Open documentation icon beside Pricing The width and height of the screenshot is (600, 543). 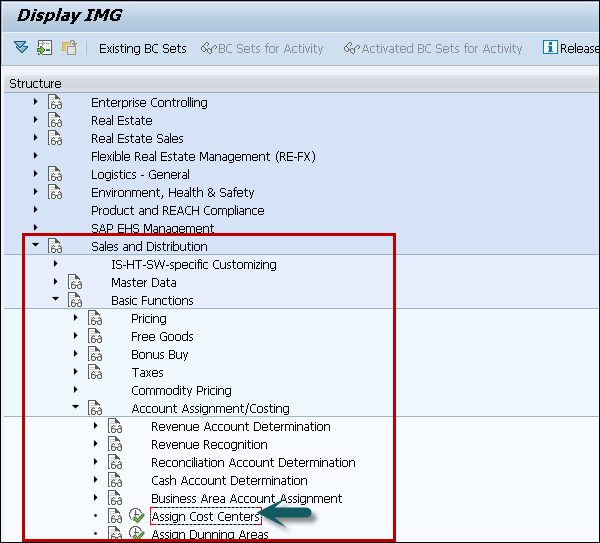95,319
